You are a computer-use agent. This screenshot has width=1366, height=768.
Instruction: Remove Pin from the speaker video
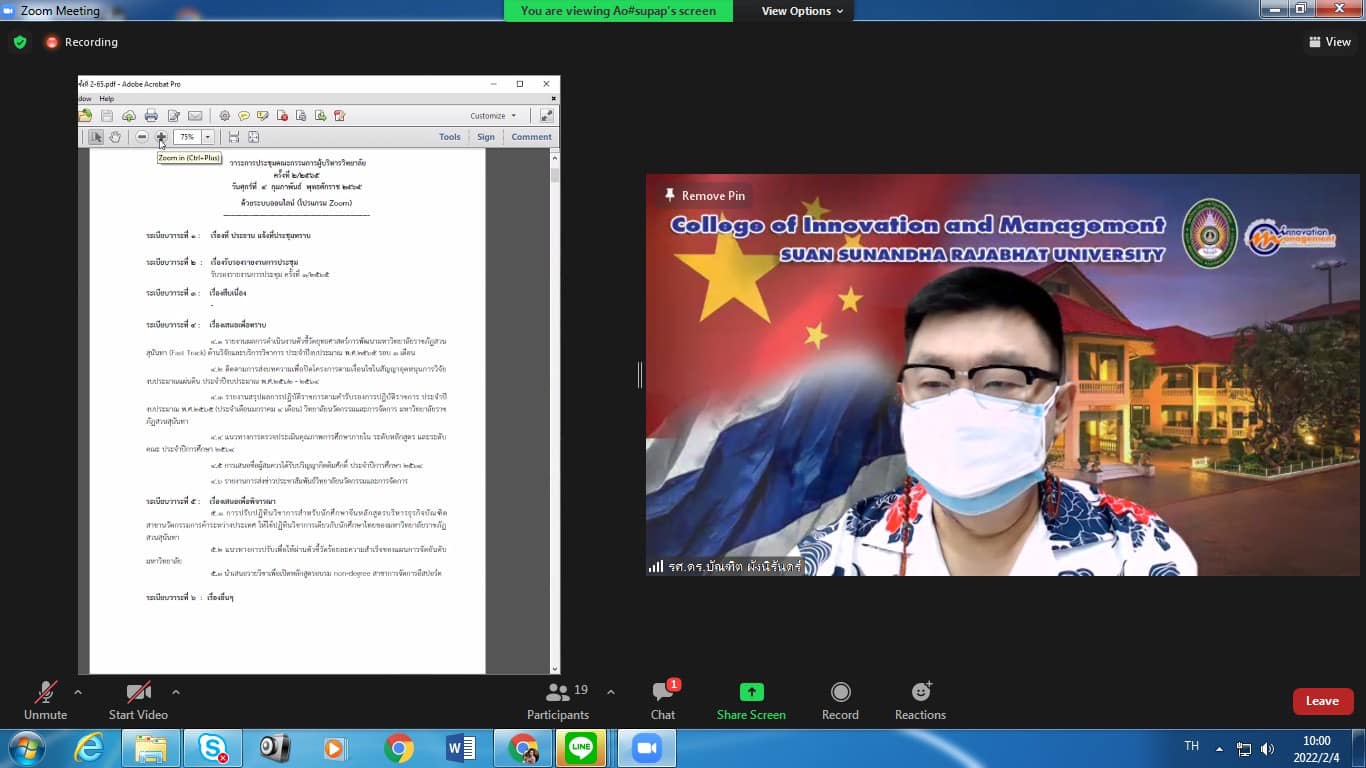[705, 196]
